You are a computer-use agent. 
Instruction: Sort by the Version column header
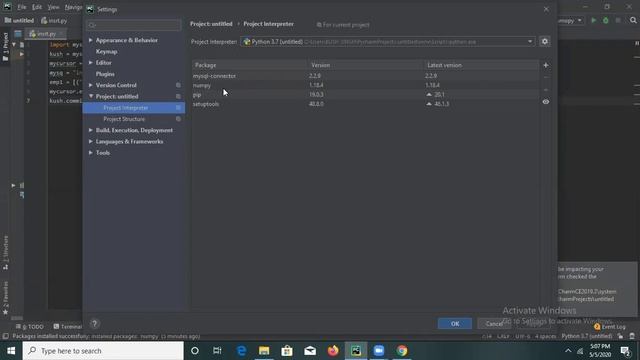click(x=366, y=65)
